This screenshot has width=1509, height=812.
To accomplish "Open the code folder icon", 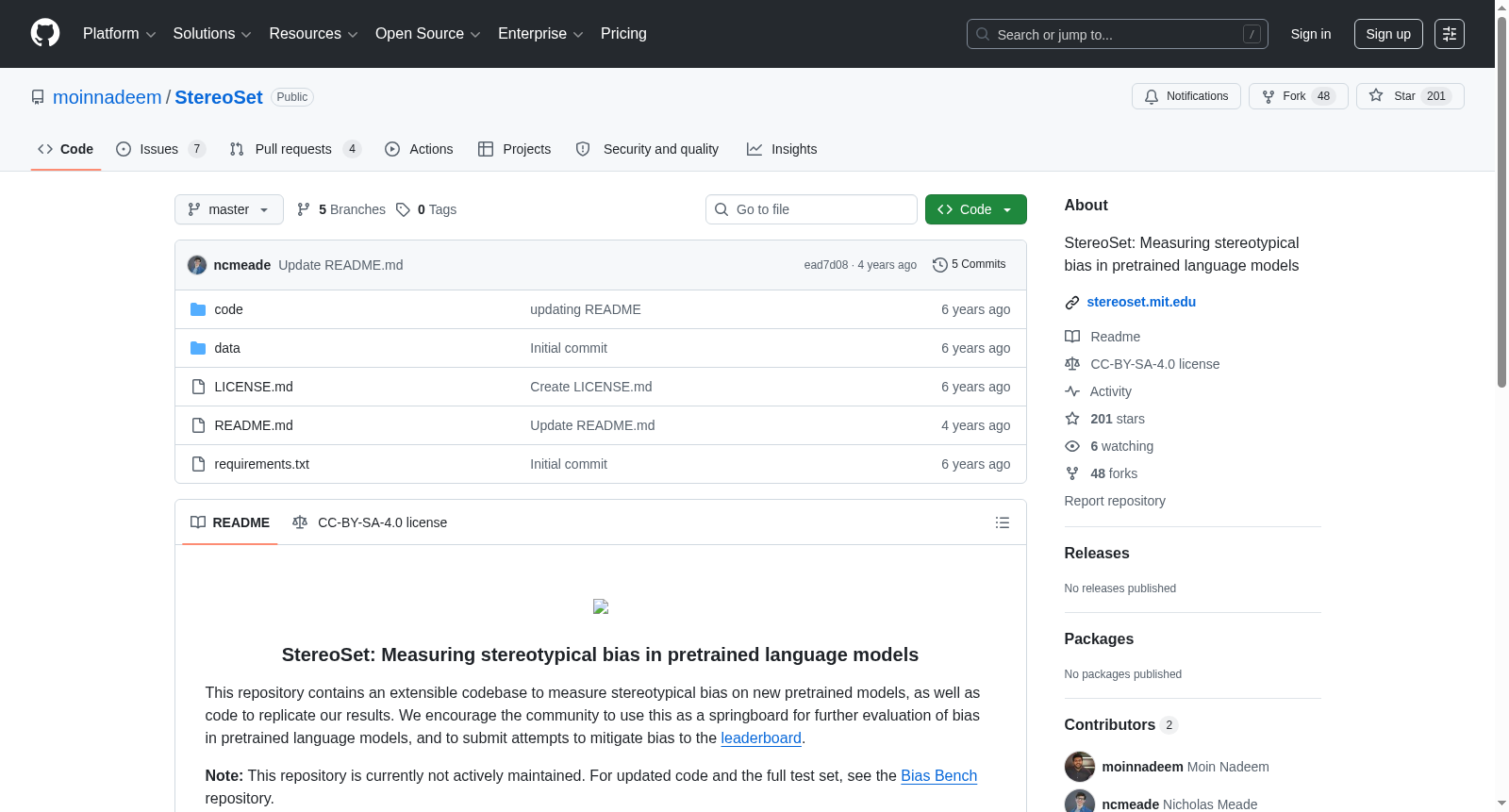I will click(198, 309).
